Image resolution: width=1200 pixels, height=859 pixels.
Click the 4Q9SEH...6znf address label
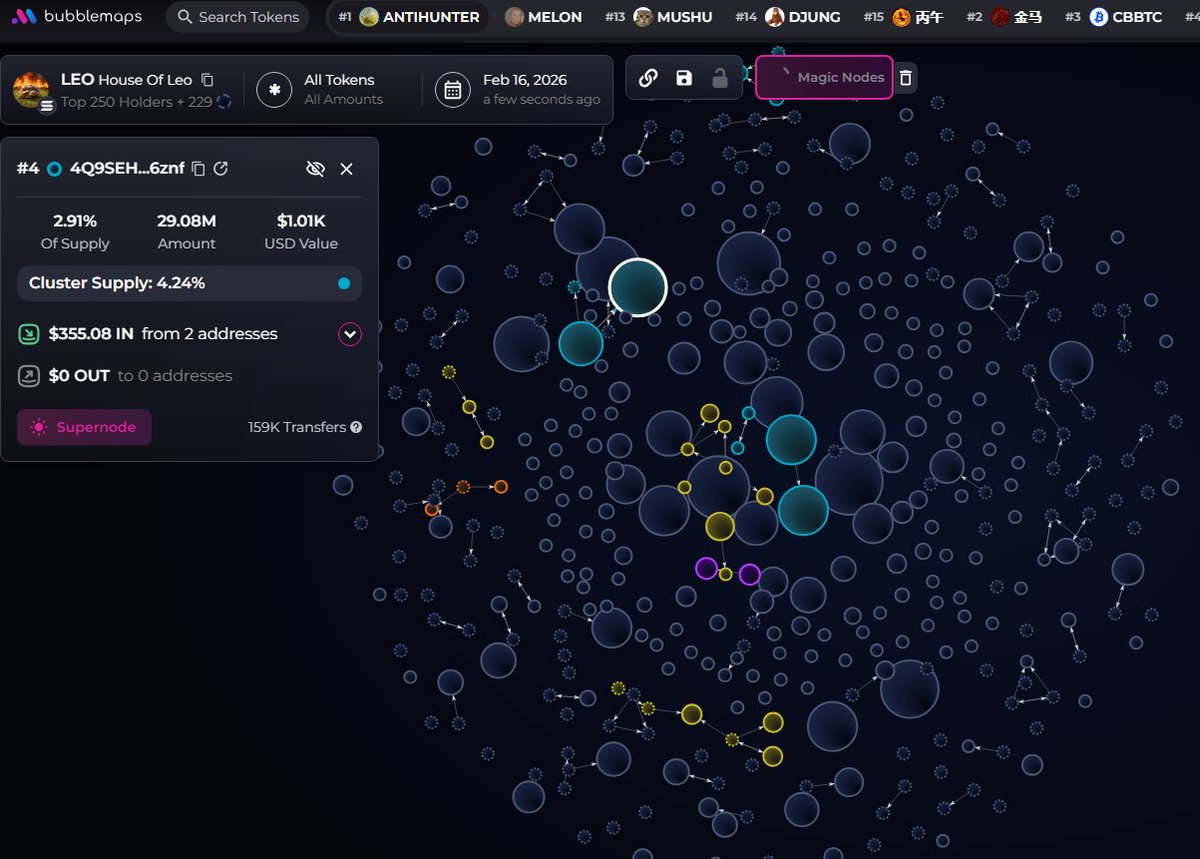tap(127, 169)
